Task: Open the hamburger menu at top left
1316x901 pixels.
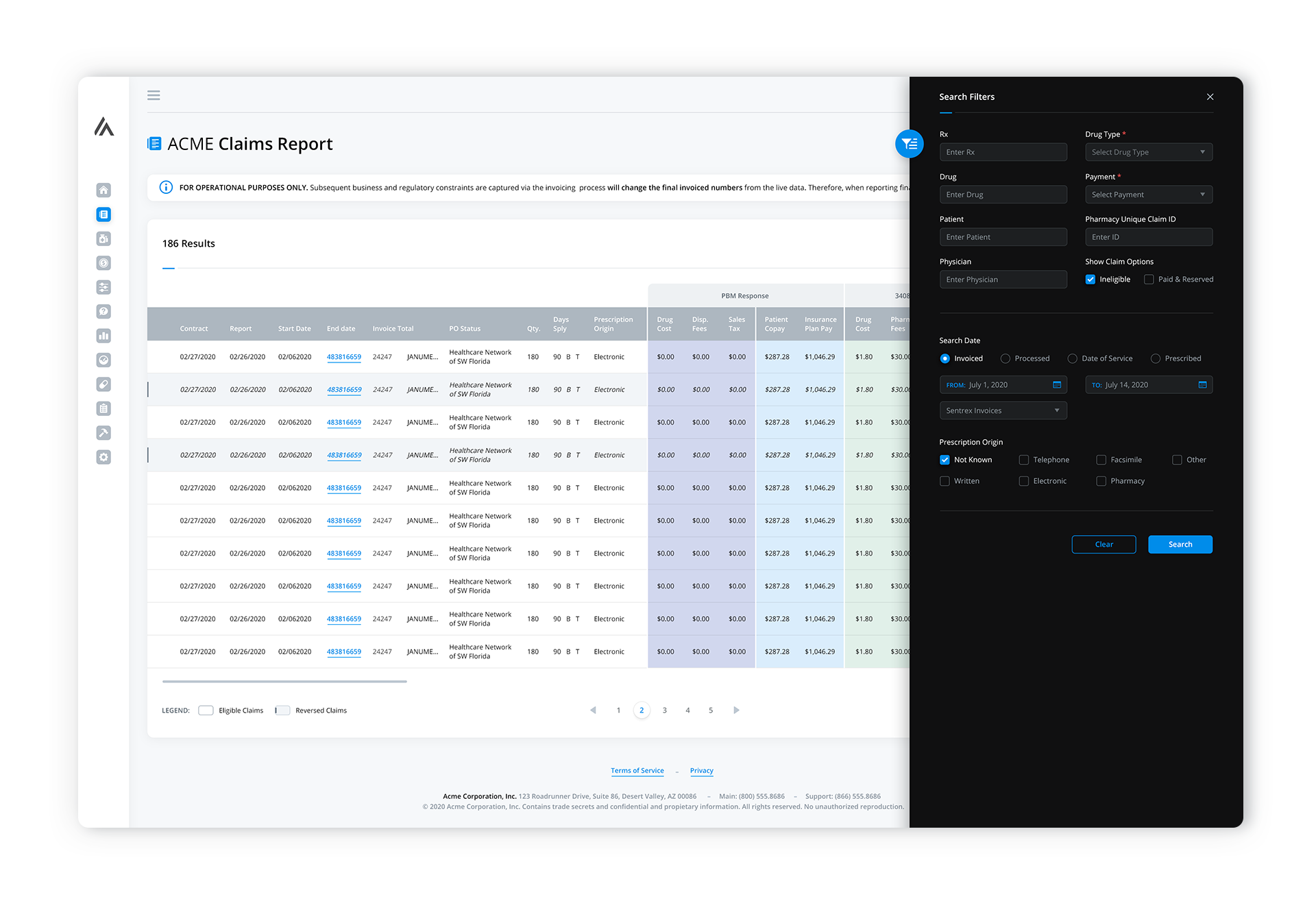Action: coord(154,95)
